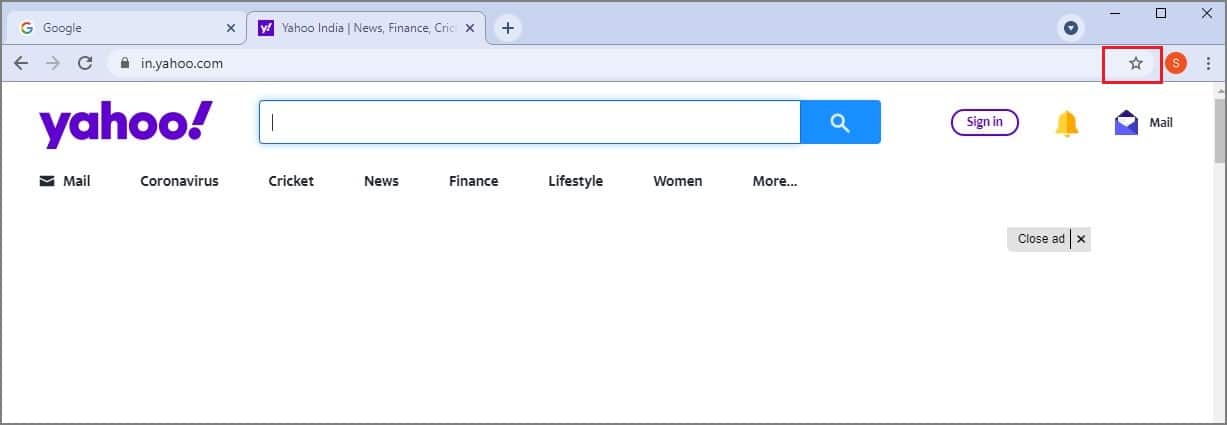The height and width of the screenshot is (425, 1227).
Task: Switch to the Google tab
Action: tap(125, 28)
